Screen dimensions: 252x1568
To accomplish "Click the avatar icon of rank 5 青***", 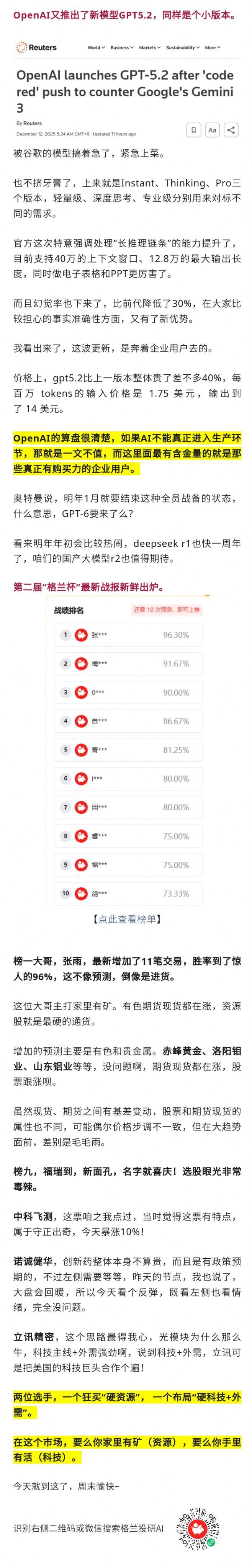I will click(81, 750).
